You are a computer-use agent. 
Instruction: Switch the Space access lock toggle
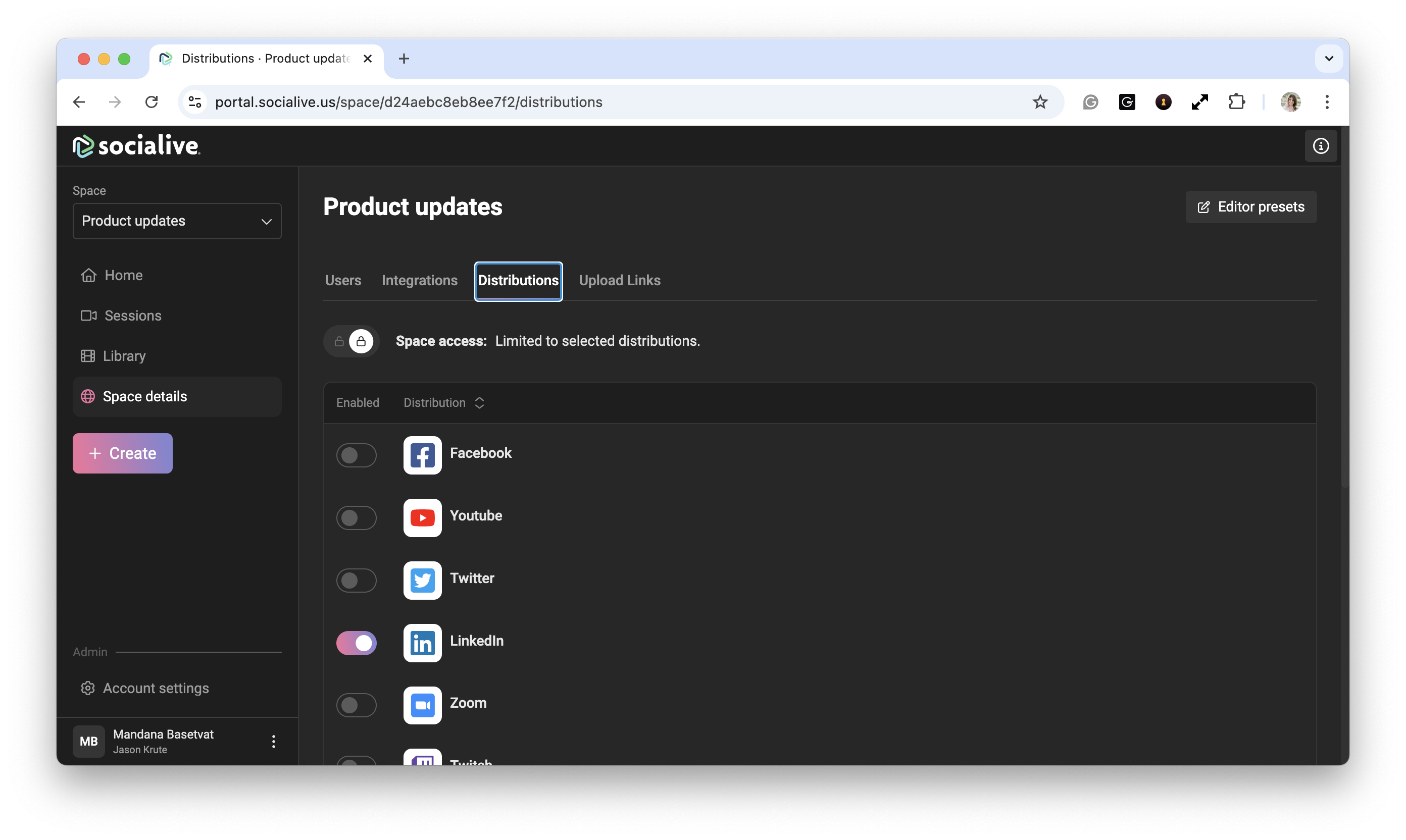pyautogui.click(x=351, y=341)
